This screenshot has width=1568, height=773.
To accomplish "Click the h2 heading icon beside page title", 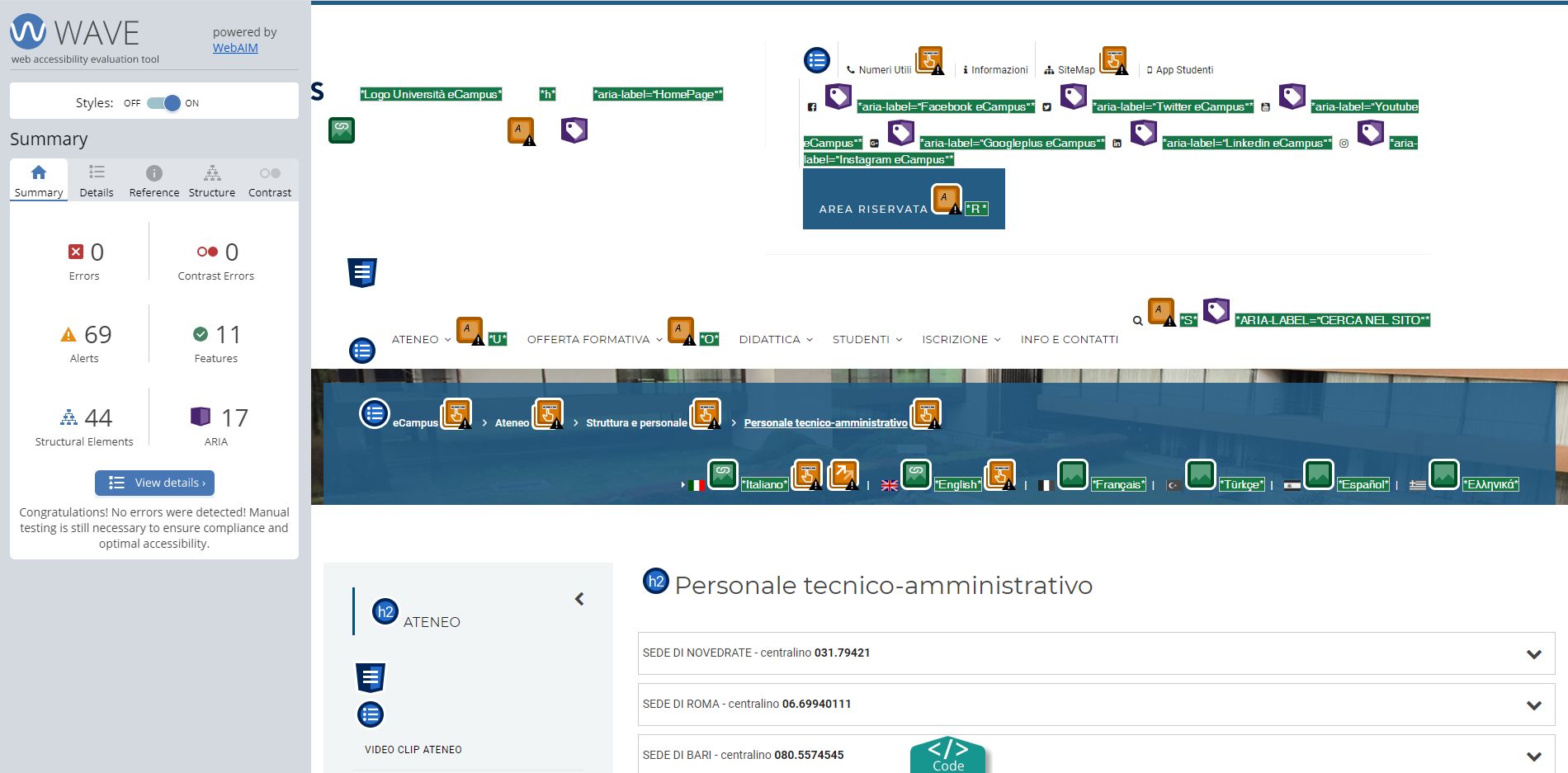I will 656,582.
